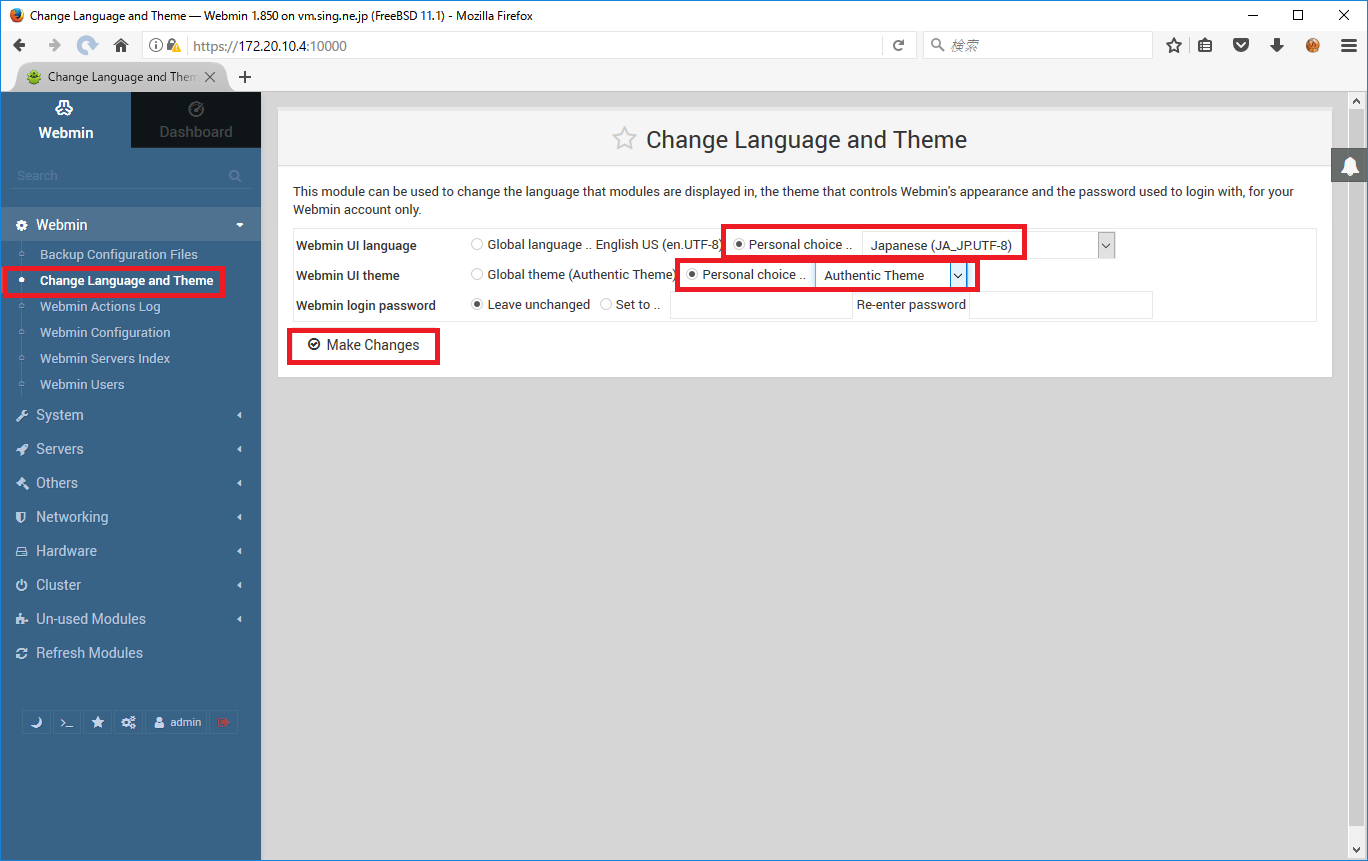Click the Re-enter password field
The height and width of the screenshot is (861, 1368).
tap(1061, 305)
